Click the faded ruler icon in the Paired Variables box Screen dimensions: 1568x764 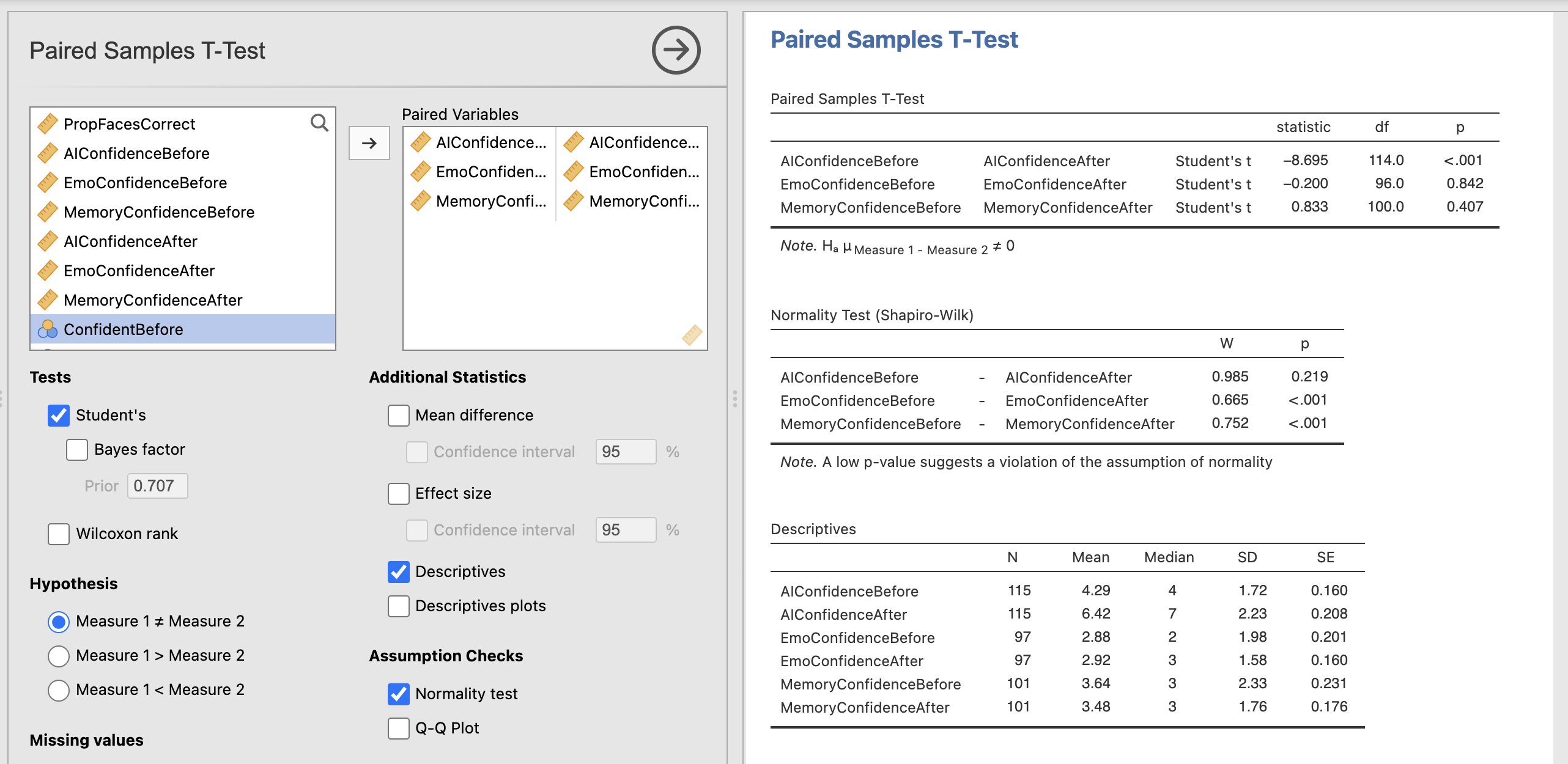coord(692,335)
